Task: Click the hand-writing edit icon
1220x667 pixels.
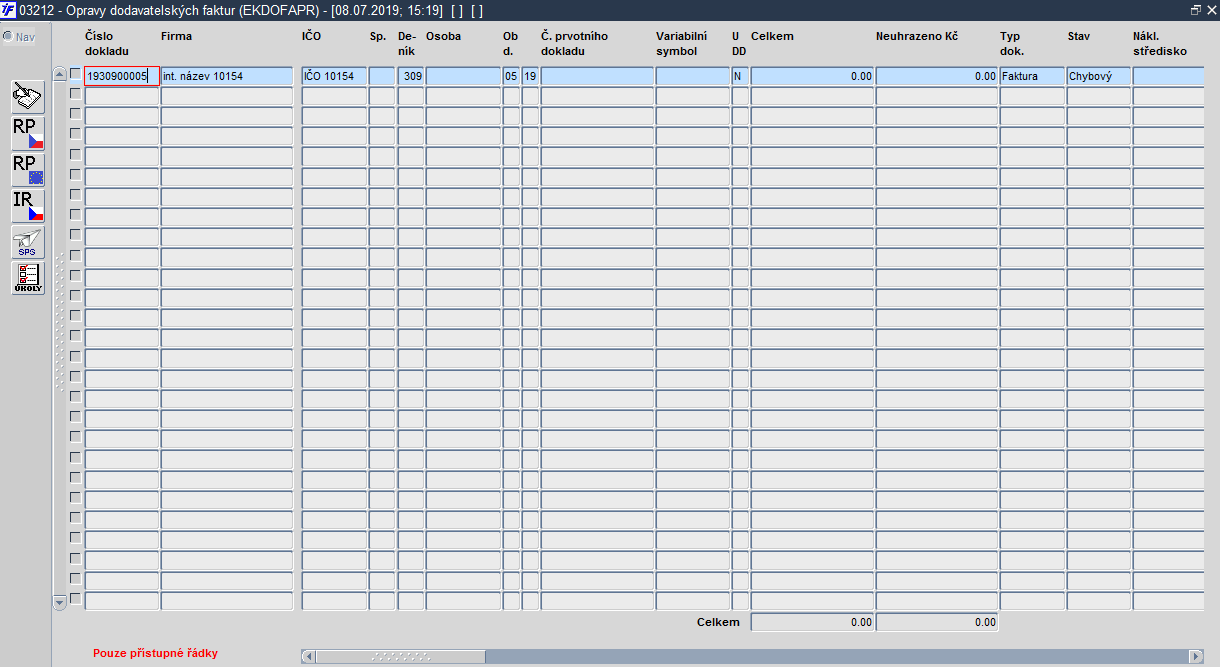Action: point(28,97)
